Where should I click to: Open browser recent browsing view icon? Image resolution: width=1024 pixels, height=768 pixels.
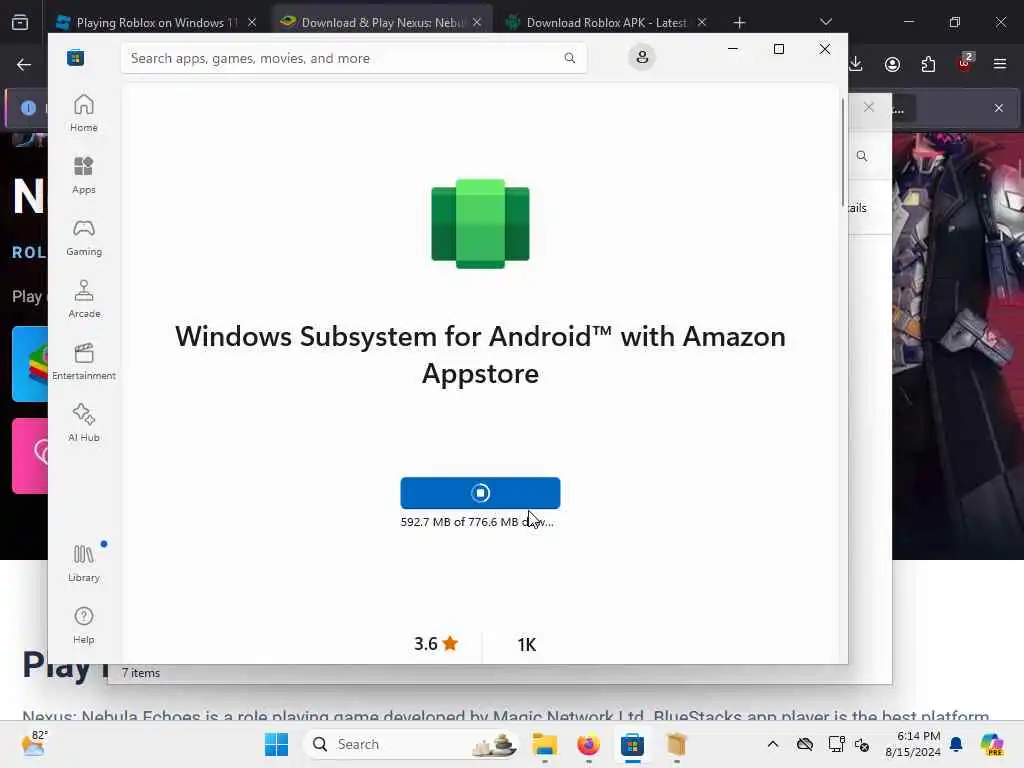click(20, 22)
